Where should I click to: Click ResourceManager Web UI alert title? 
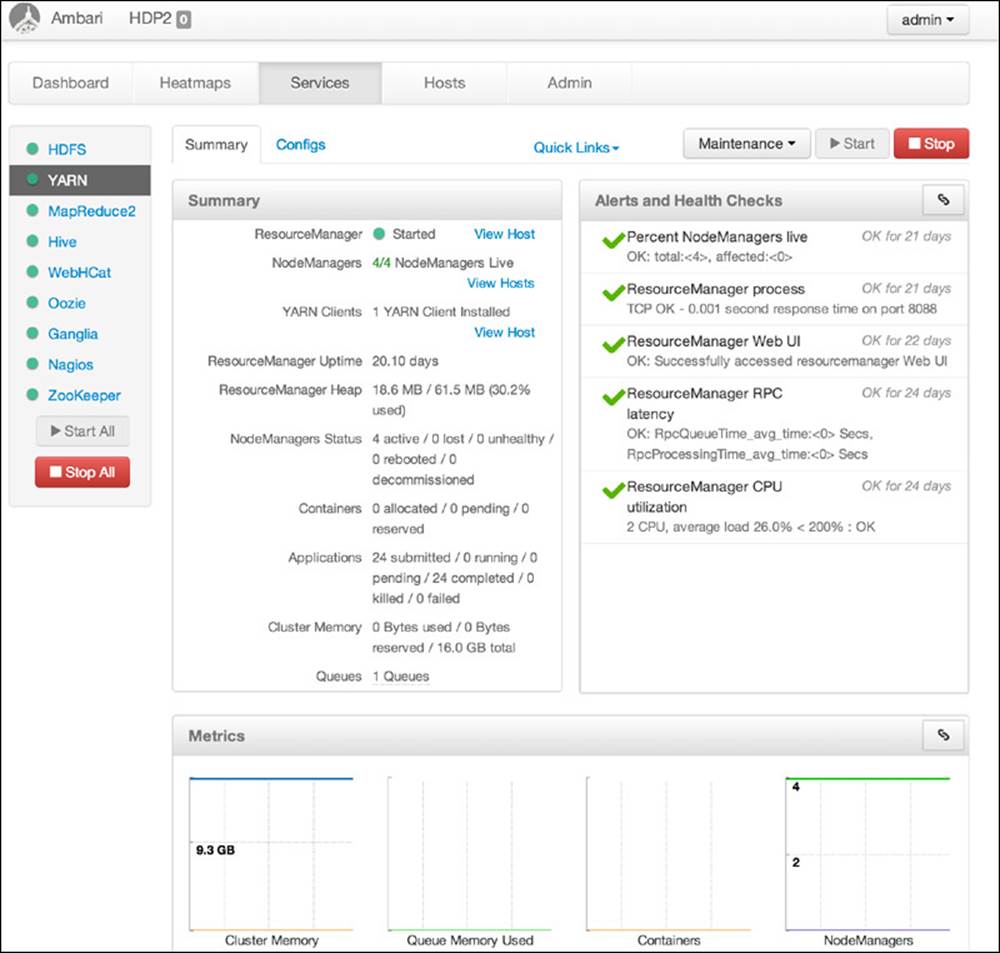click(x=713, y=341)
